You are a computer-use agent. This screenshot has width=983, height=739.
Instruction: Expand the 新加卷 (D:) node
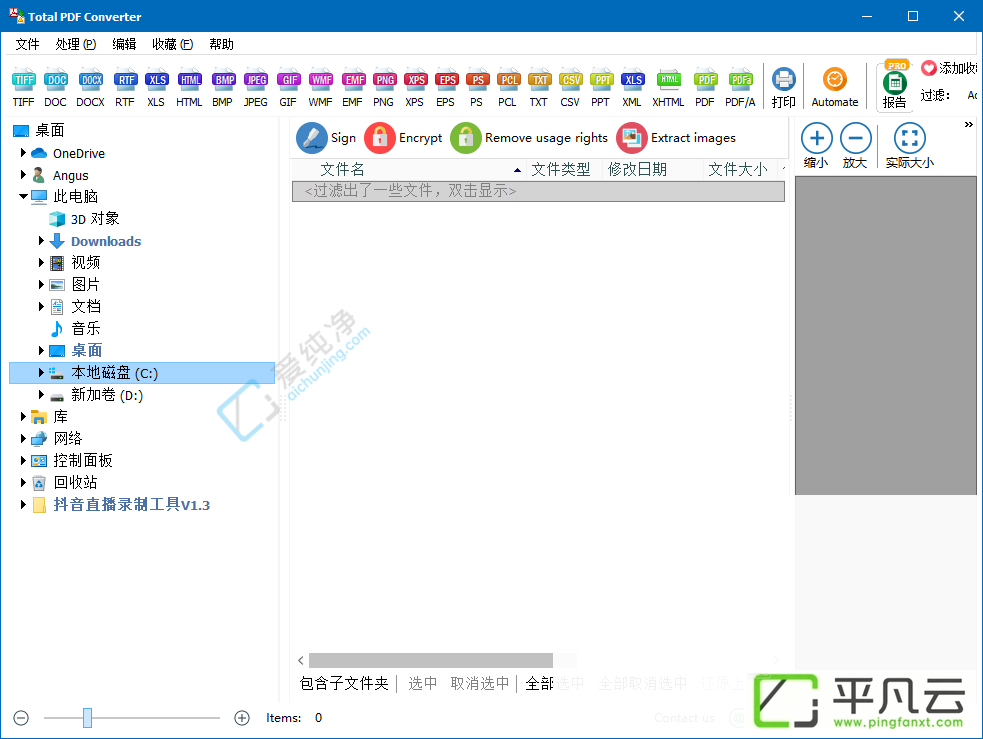click(41, 394)
